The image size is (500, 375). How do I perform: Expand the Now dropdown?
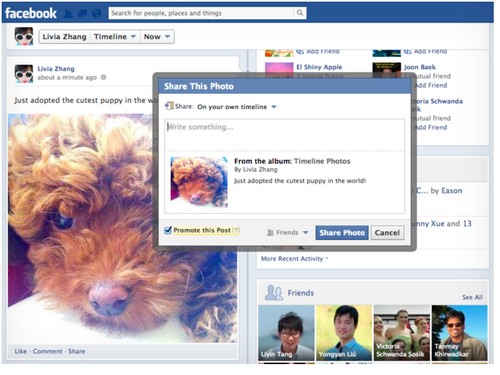click(157, 37)
